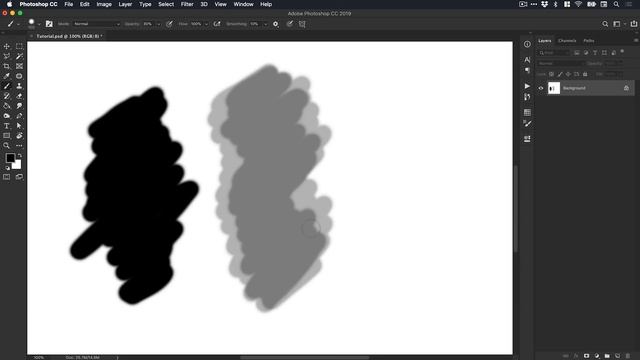
Task: Toggle the Brush Settings panel
Action: pos(49,24)
